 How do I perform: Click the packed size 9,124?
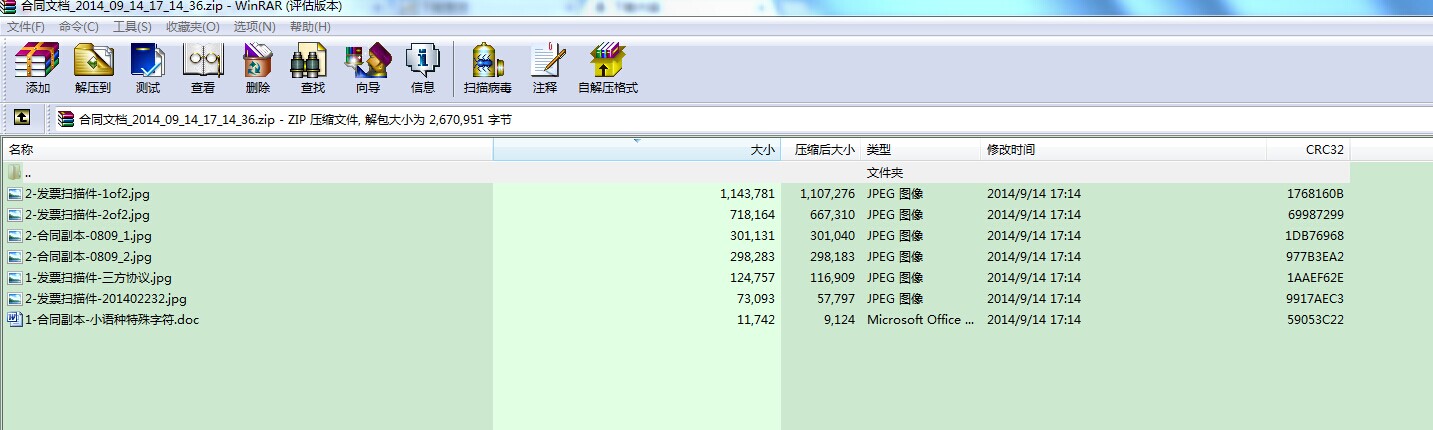pyautogui.click(x=839, y=320)
